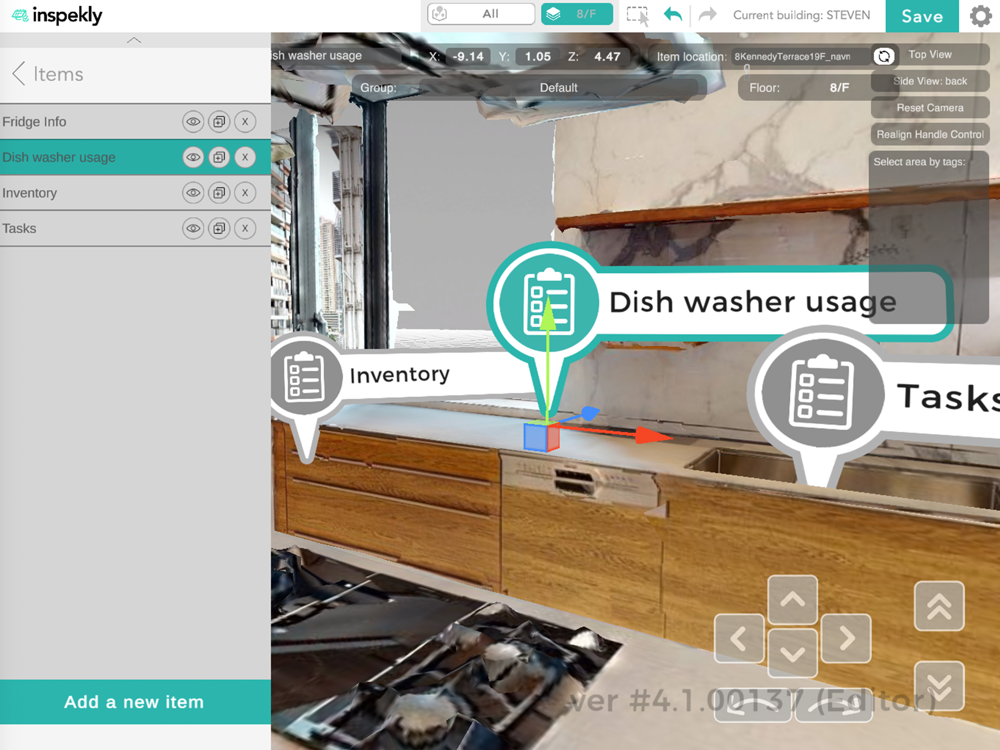Select the Tasks list row
The width and height of the screenshot is (1000, 750).
click(x=135, y=228)
